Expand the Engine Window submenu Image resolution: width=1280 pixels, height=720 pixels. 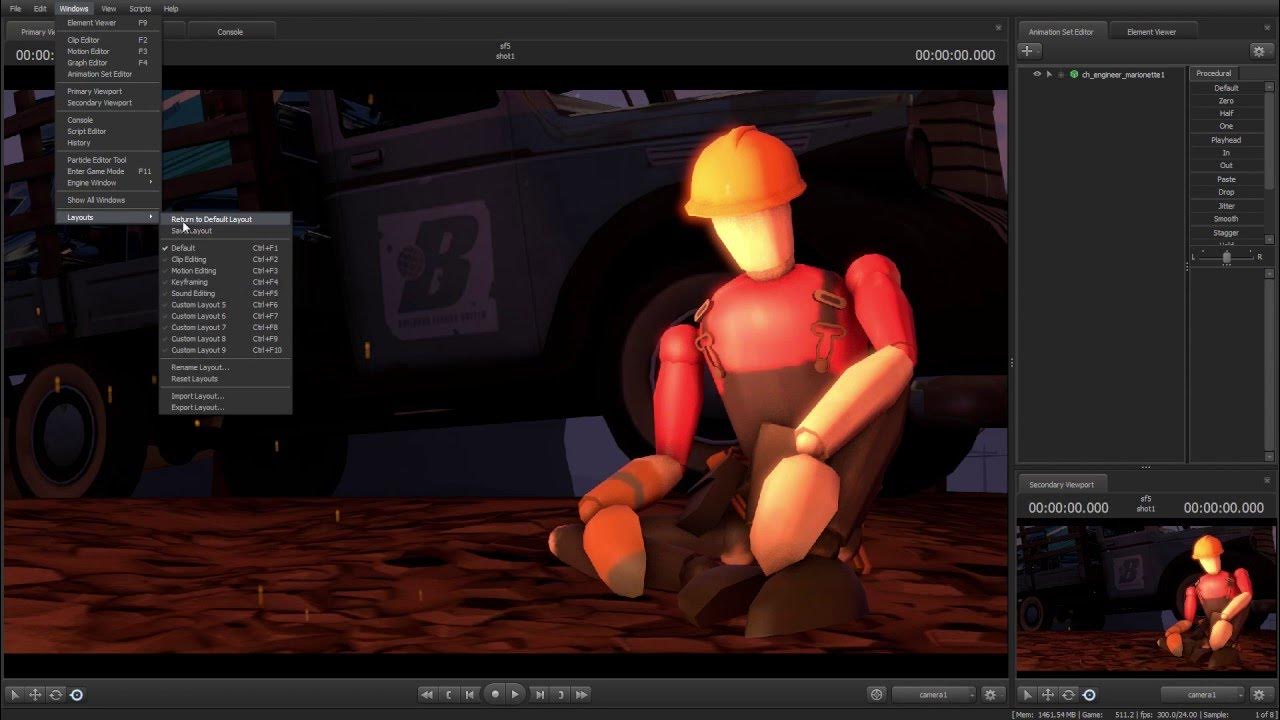(x=107, y=183)
